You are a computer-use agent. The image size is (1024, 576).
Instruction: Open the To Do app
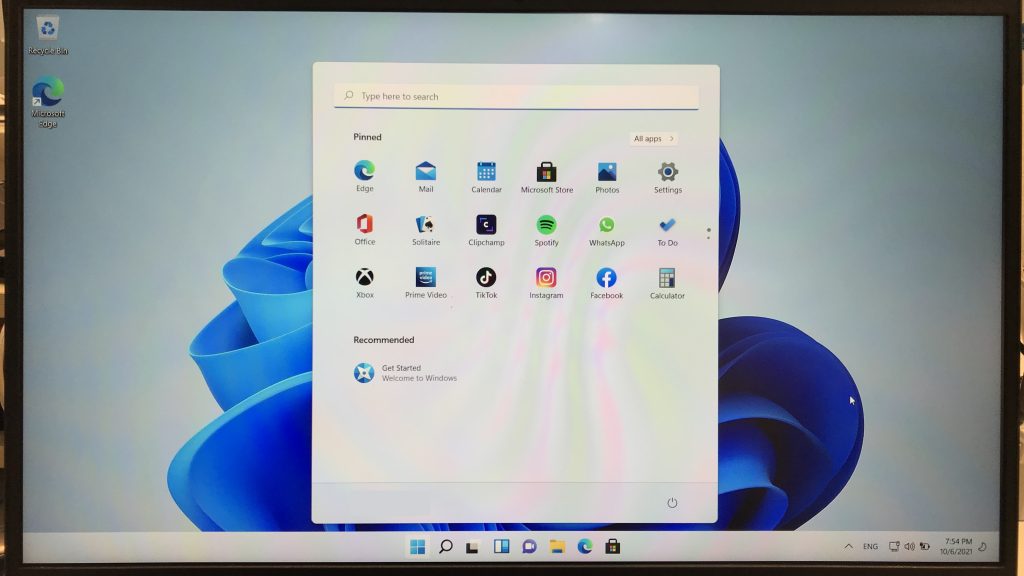667,231
